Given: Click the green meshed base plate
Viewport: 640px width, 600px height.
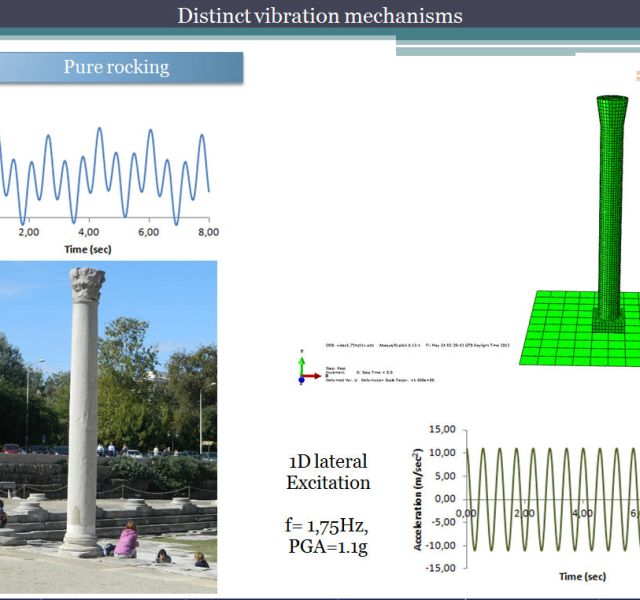Looking at the screenshot, I should 580,328.
